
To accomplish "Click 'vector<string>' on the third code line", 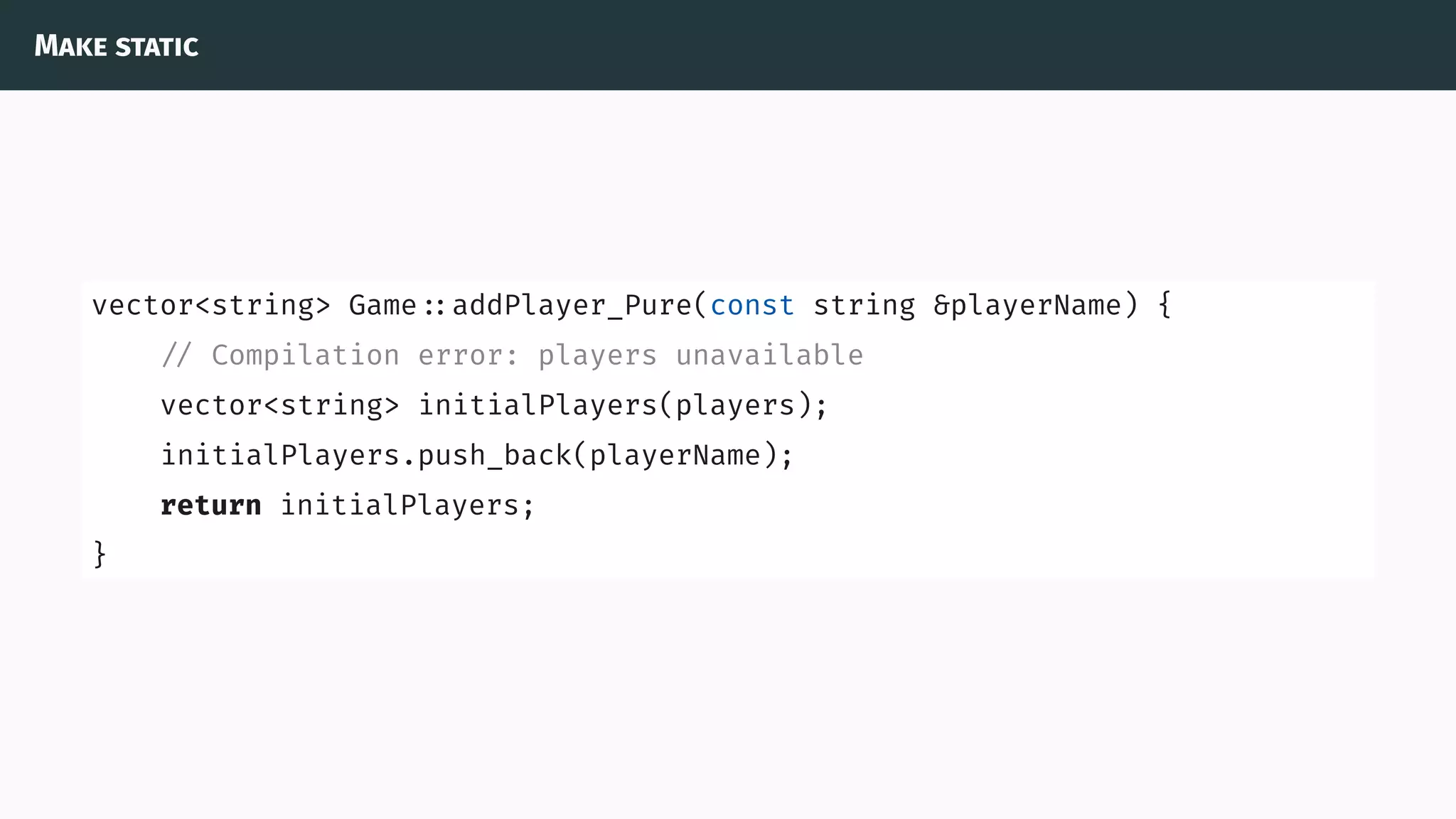I will 280,406.
